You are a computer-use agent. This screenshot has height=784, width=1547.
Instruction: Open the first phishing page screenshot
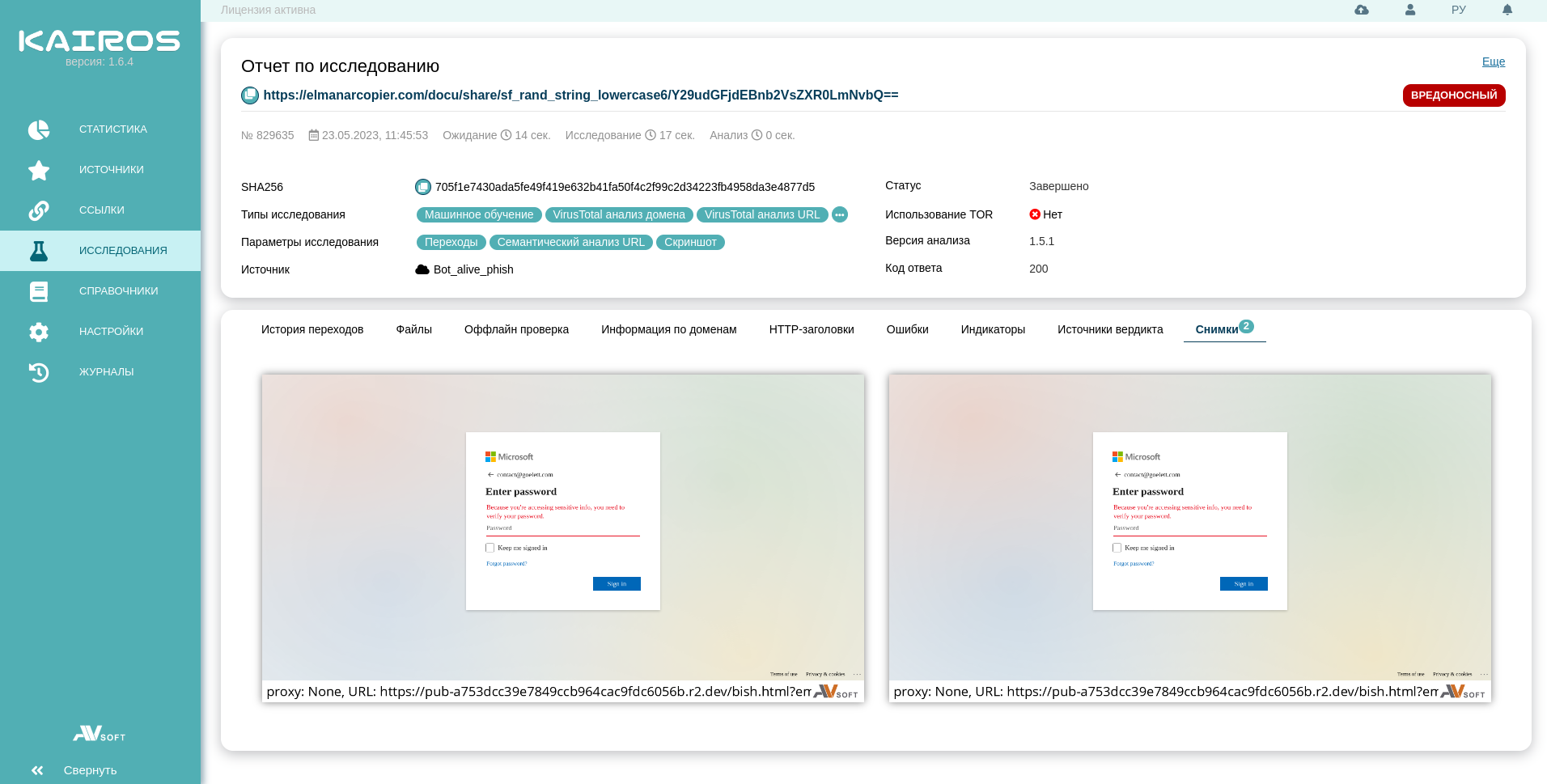[562, 526]
